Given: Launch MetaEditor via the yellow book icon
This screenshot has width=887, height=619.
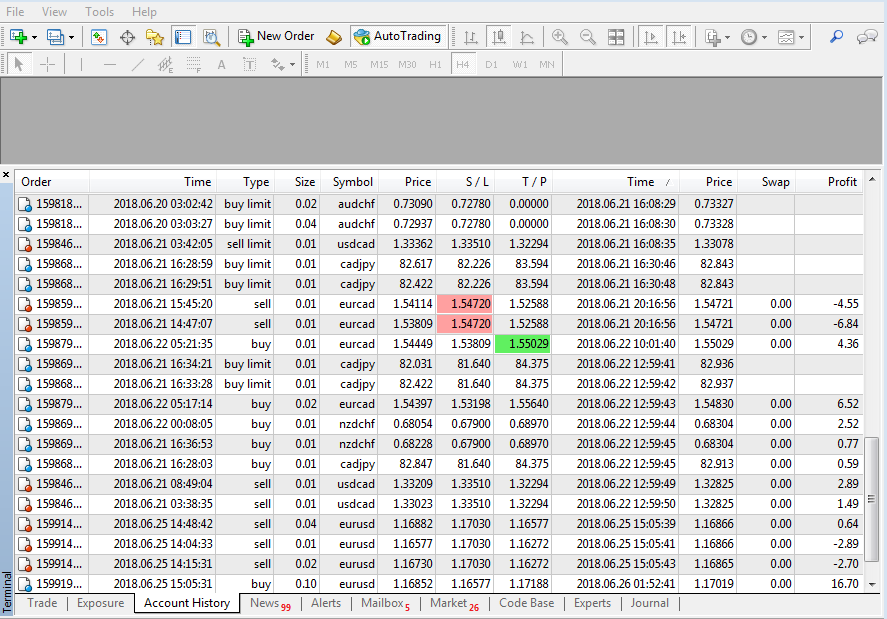Looking at the screenshot, I should 334,37.
